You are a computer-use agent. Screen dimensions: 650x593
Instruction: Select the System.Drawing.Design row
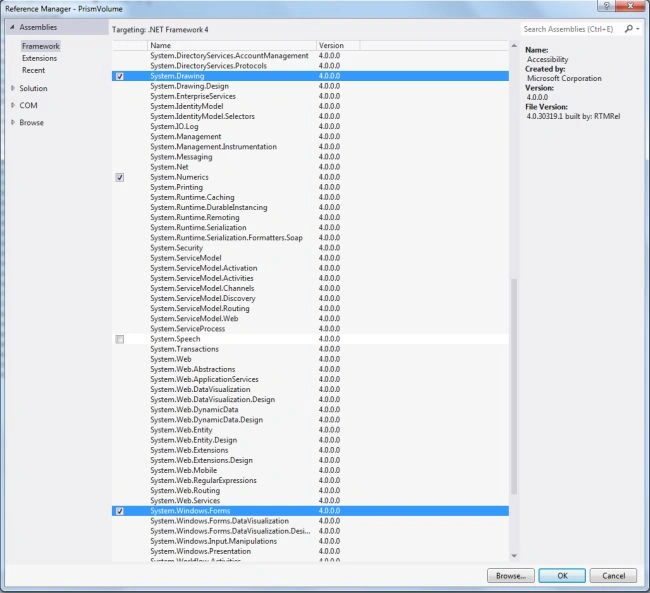coord(310,86)
